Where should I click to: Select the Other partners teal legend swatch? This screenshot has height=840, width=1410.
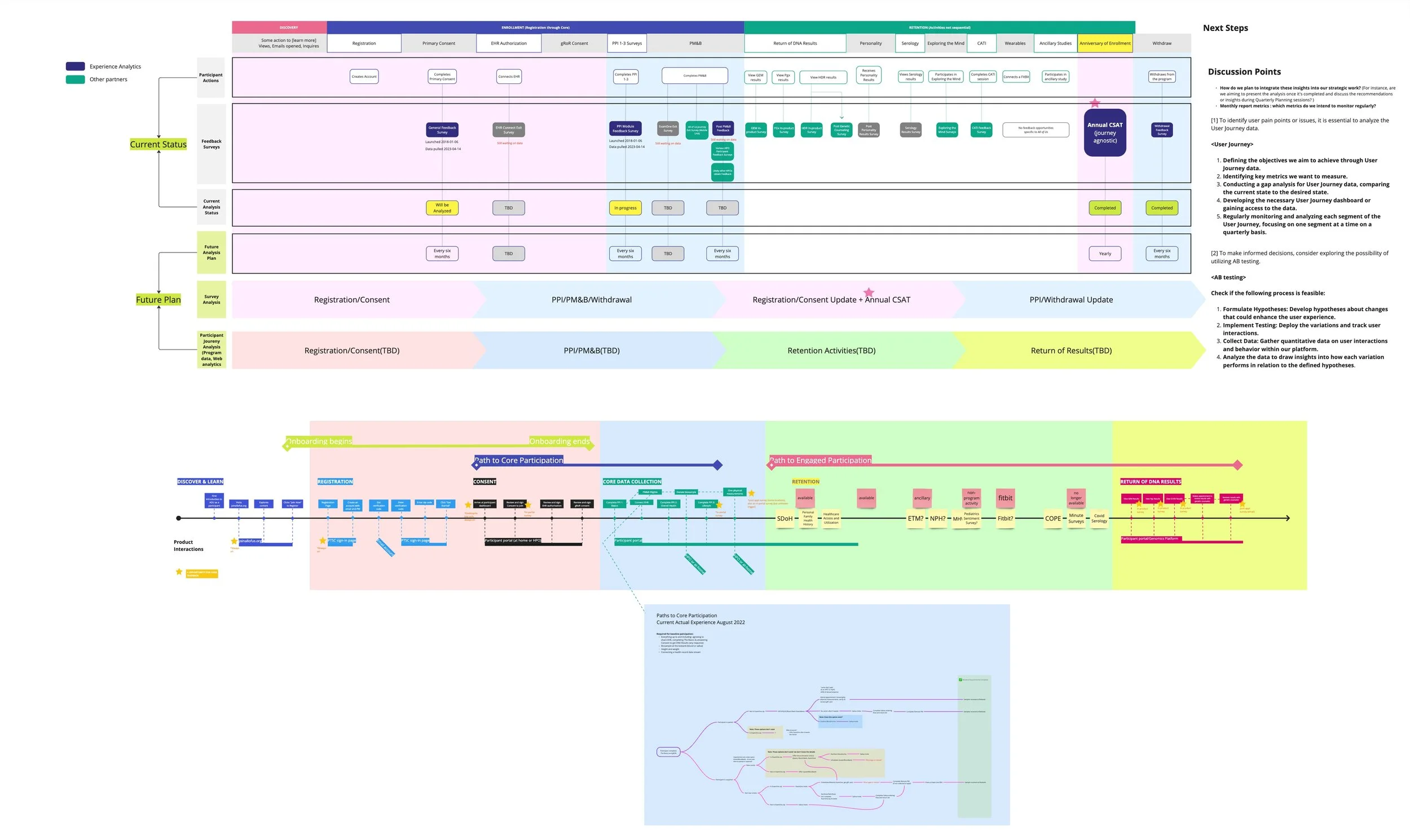76,79
